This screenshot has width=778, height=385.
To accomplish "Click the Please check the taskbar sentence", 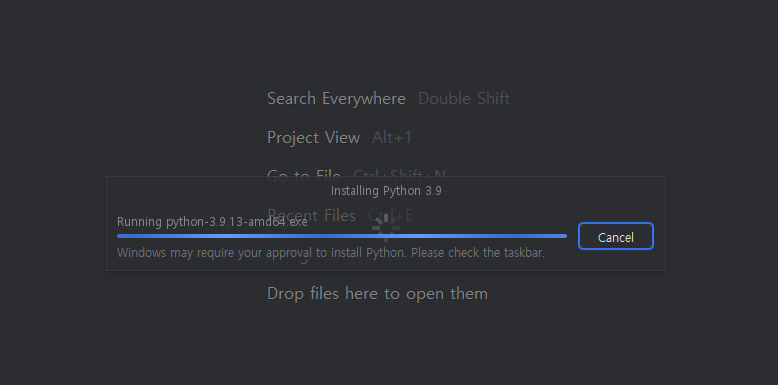I will pyautogui.click(x=478, y=253).
